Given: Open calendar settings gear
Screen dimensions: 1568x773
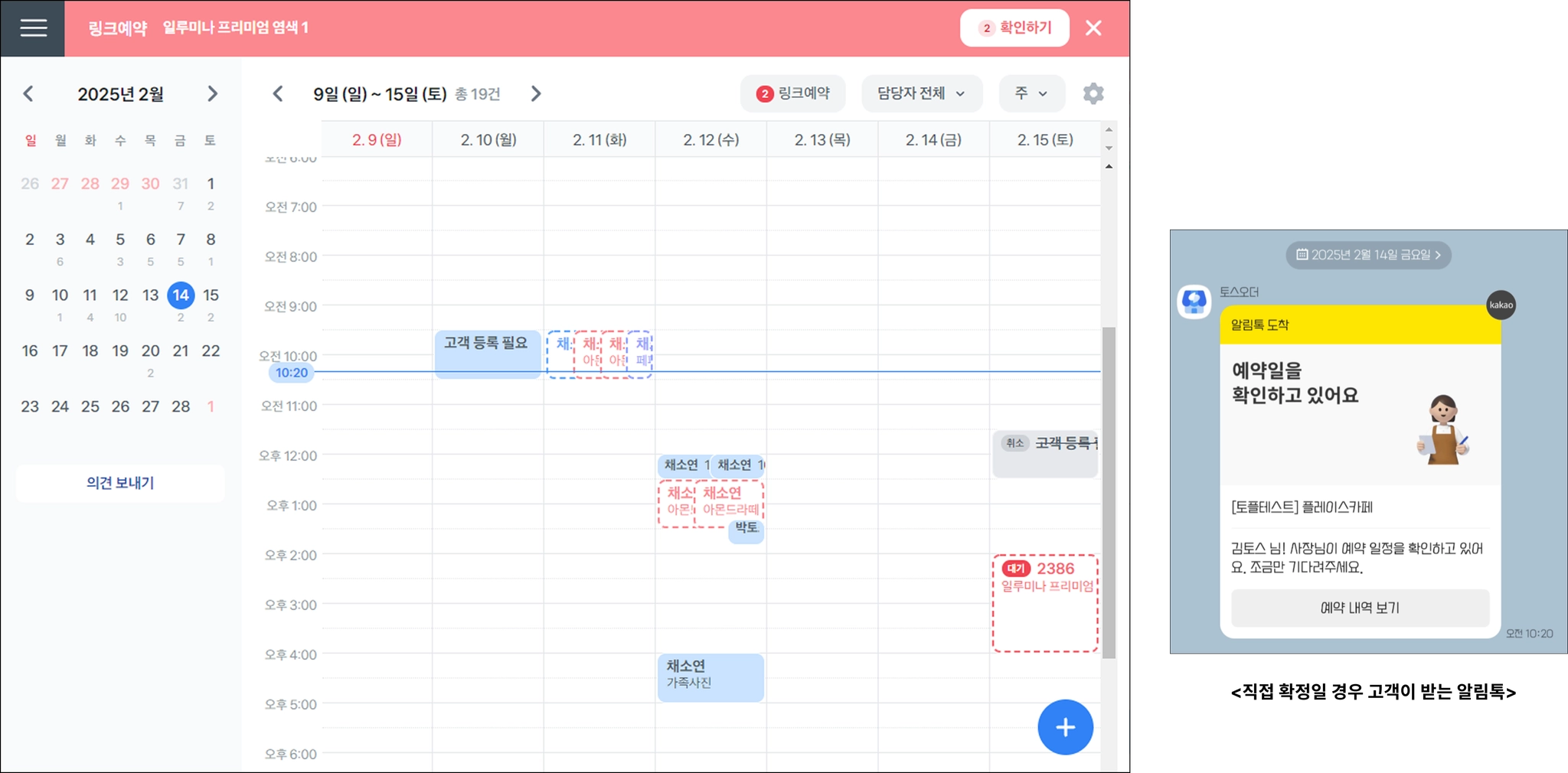Looking at the screenshot, I should (1093, 93).
